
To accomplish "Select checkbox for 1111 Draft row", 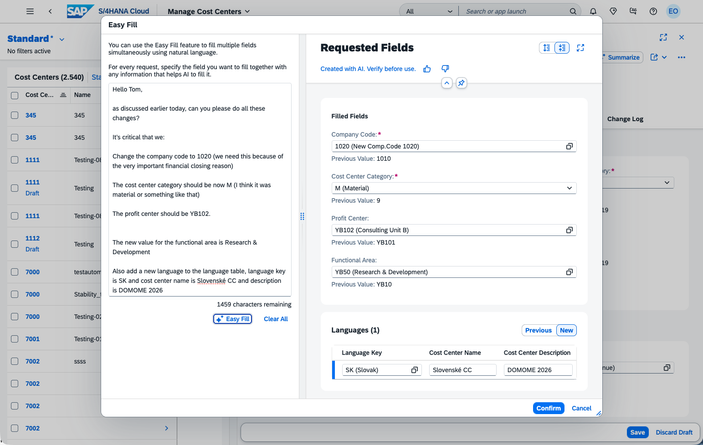I will click(x=15, y=188).
